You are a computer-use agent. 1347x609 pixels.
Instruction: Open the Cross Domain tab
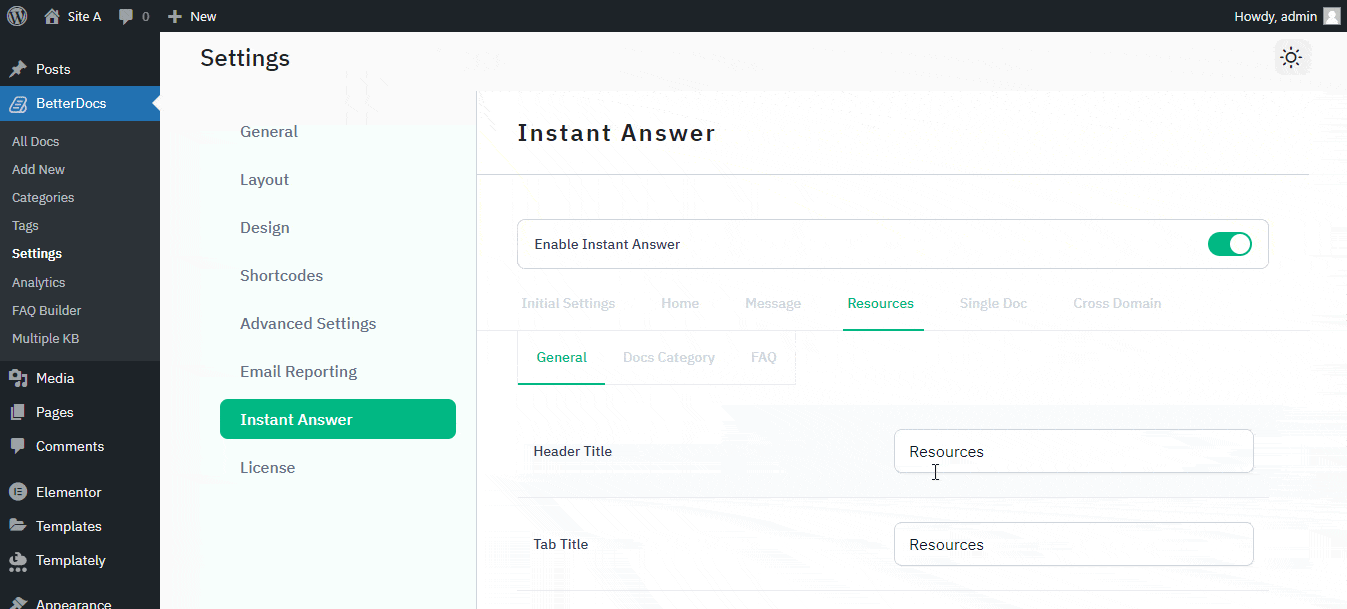click(x=1117, y=303)
